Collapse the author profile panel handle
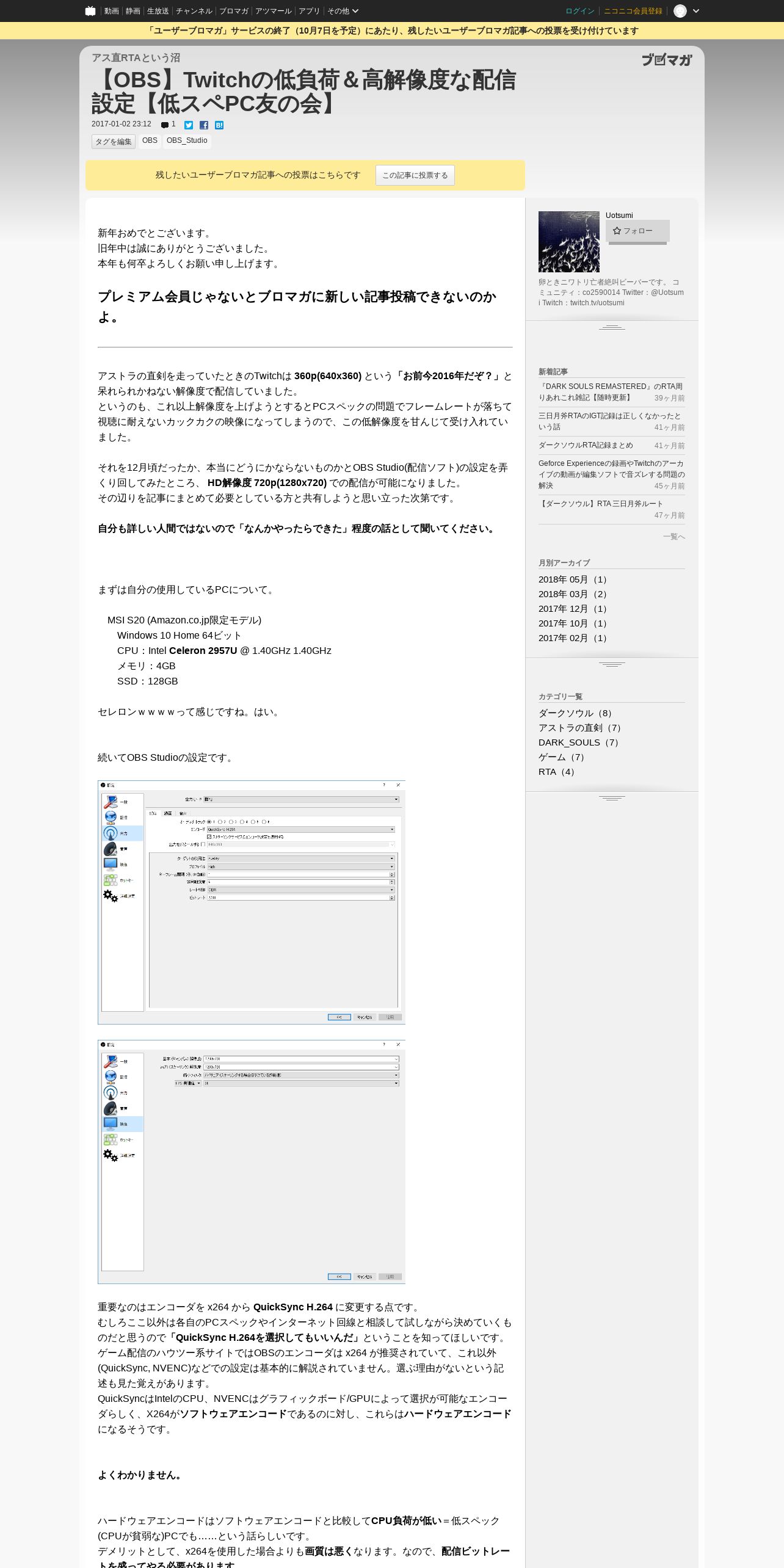The height and width of the screenshot is (1568, 784). (x=612, y=328)
